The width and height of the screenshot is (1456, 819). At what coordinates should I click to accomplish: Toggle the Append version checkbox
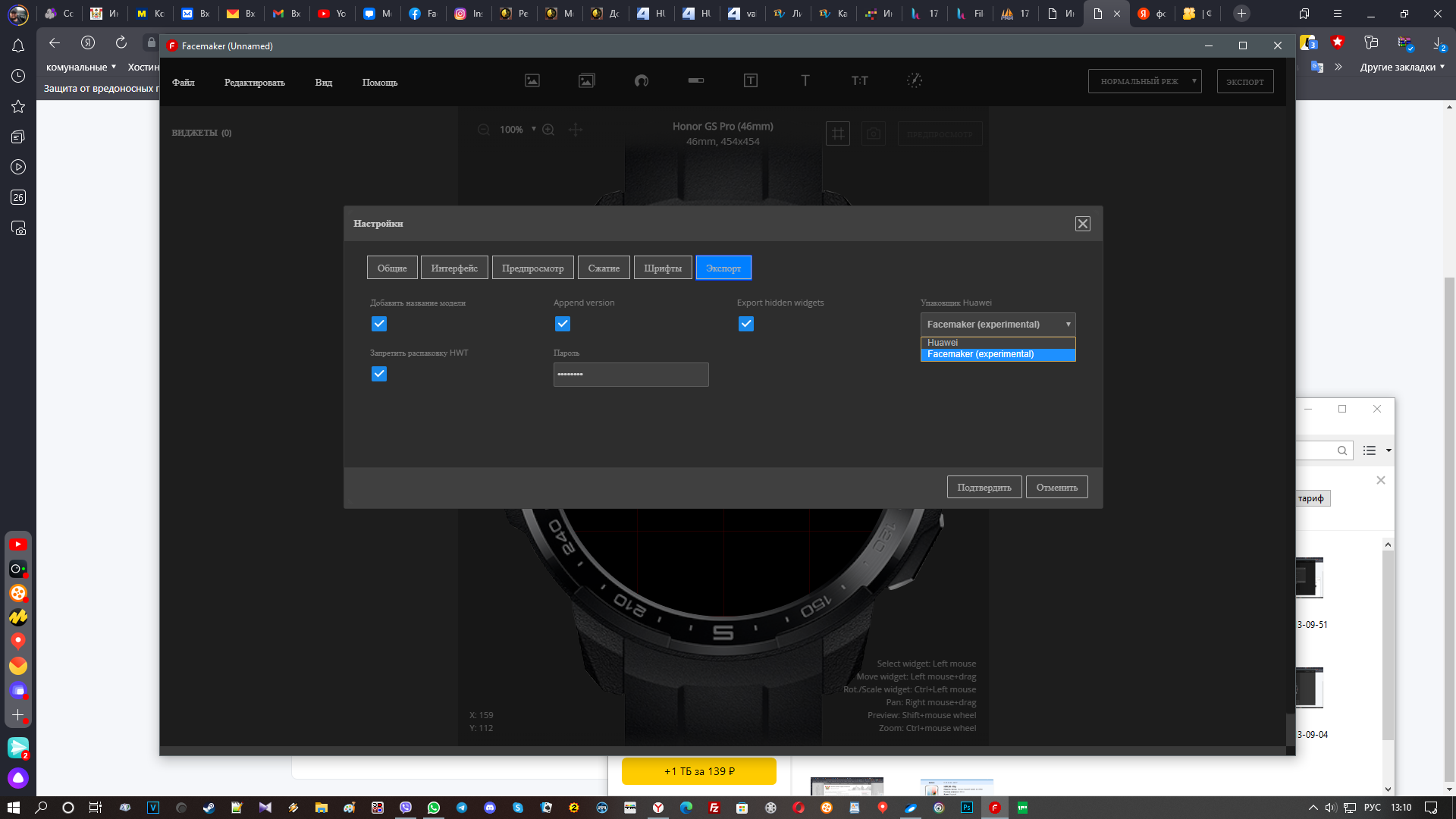click(x=563, y=324)
